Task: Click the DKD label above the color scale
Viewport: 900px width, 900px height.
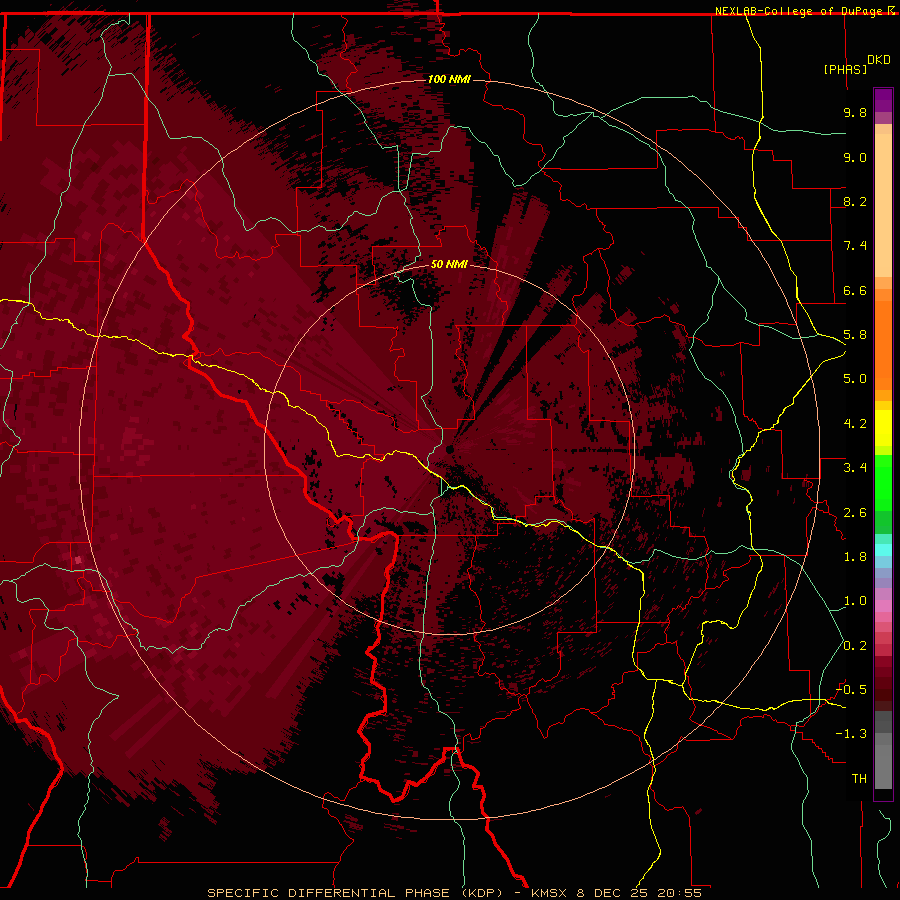Action: (x=879, y=60)
